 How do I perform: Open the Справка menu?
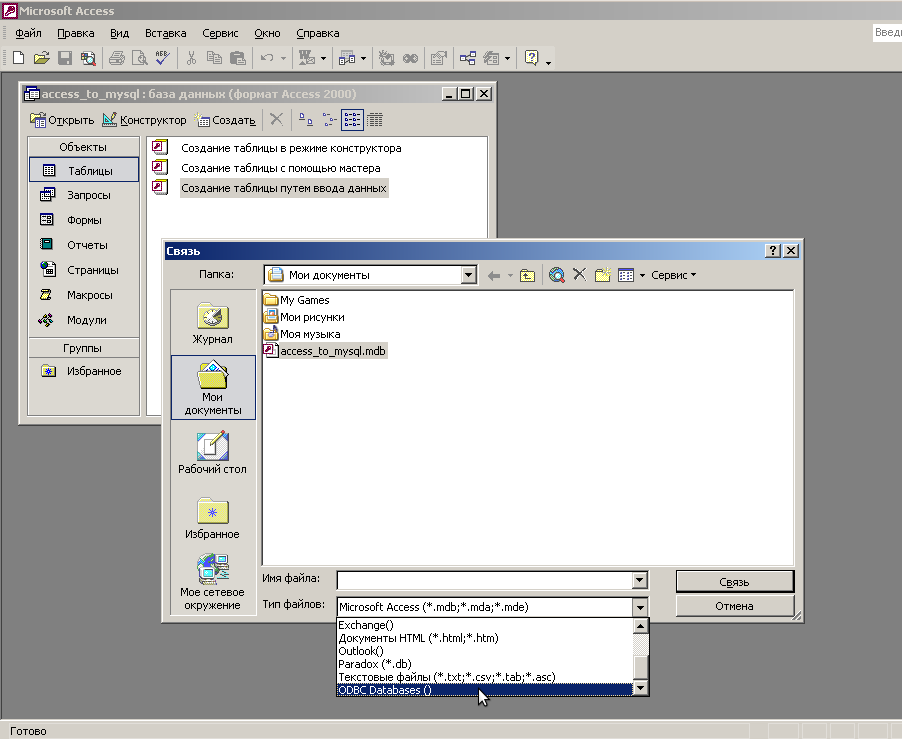pyautogui.click(x=318, y=33)
